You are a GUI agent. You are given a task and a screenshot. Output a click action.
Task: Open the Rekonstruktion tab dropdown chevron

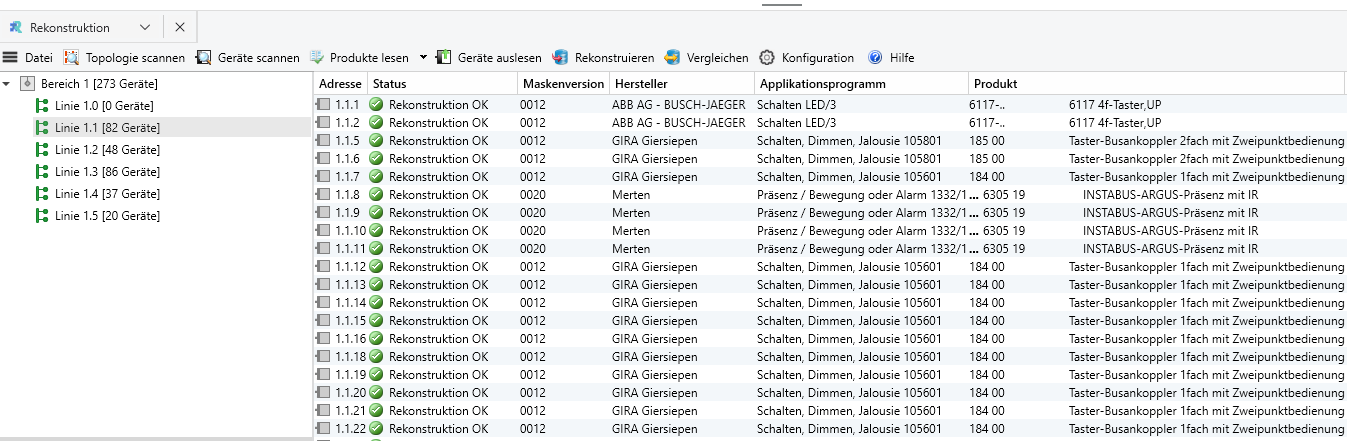(x=145, y=28)
